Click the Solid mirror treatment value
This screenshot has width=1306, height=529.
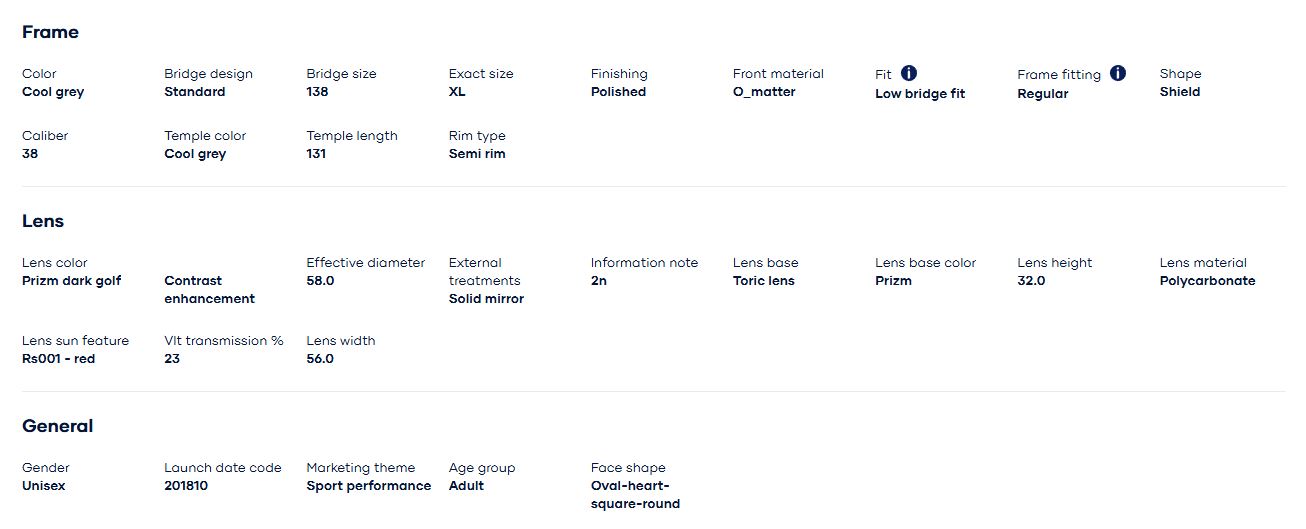coord(486,299)
